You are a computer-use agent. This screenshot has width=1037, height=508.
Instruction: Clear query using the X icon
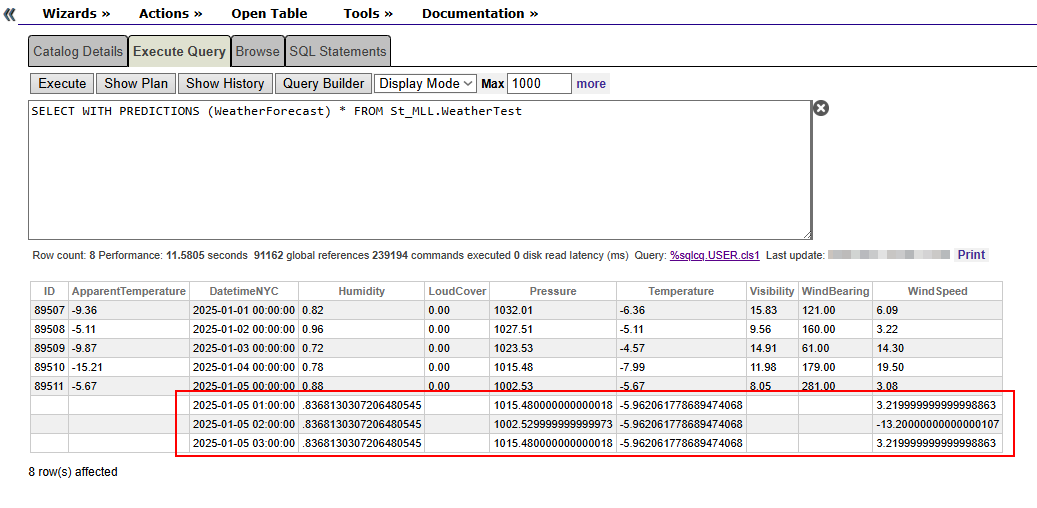[821, 108]
